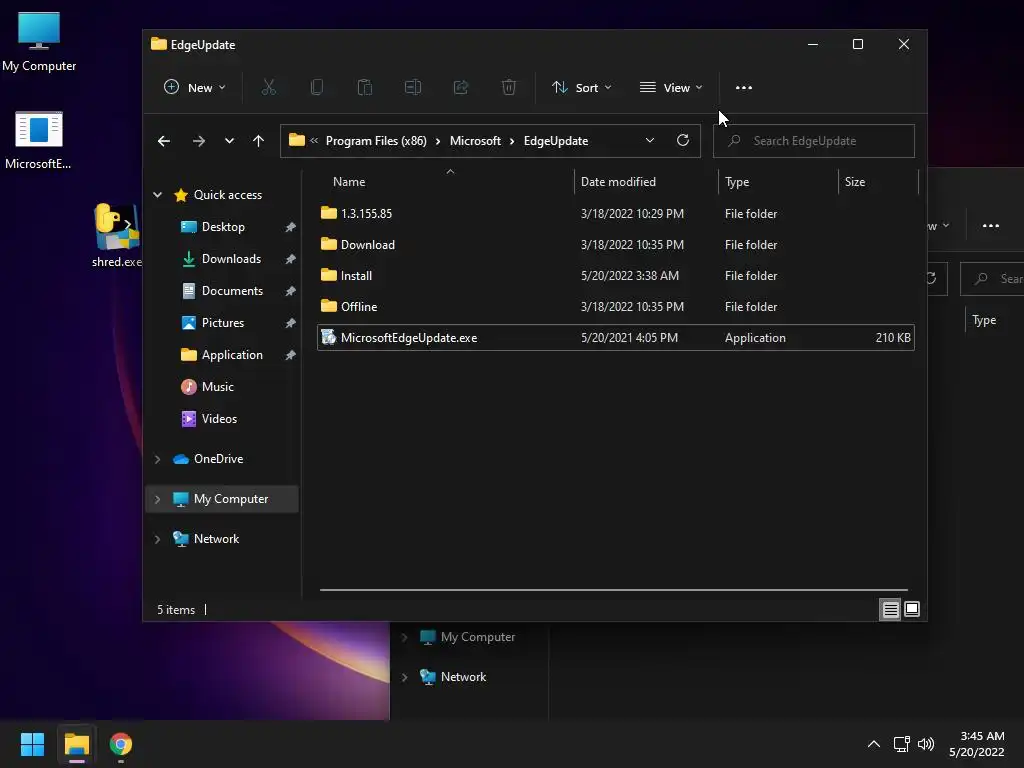
Task: Click File Explorer on the taskbar
Action: (76, 744)
